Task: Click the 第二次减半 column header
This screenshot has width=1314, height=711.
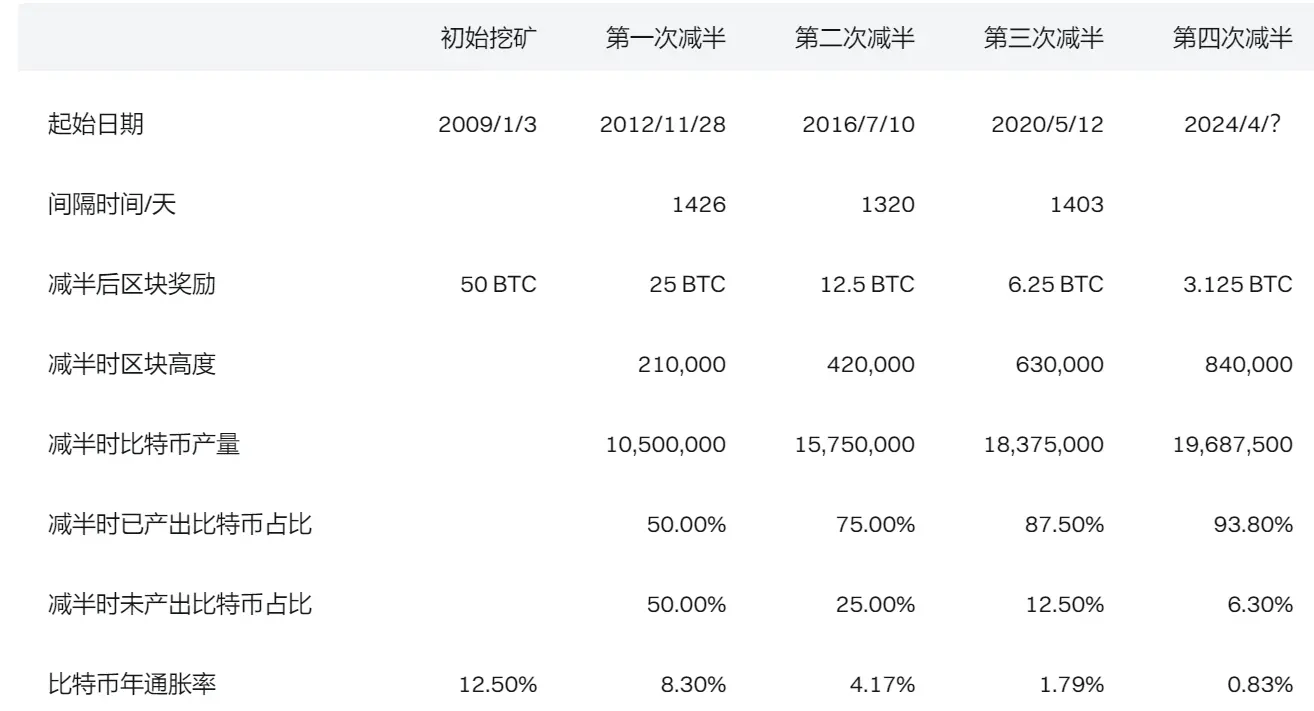Action: point(854,39)
